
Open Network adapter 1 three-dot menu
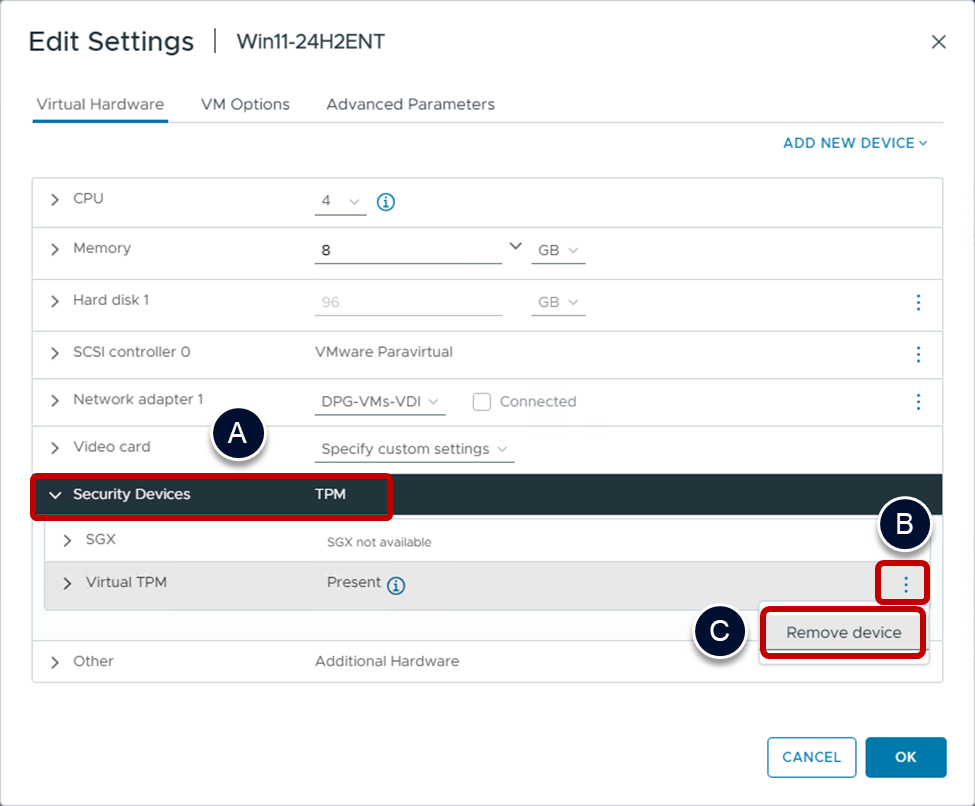(918, 401)
